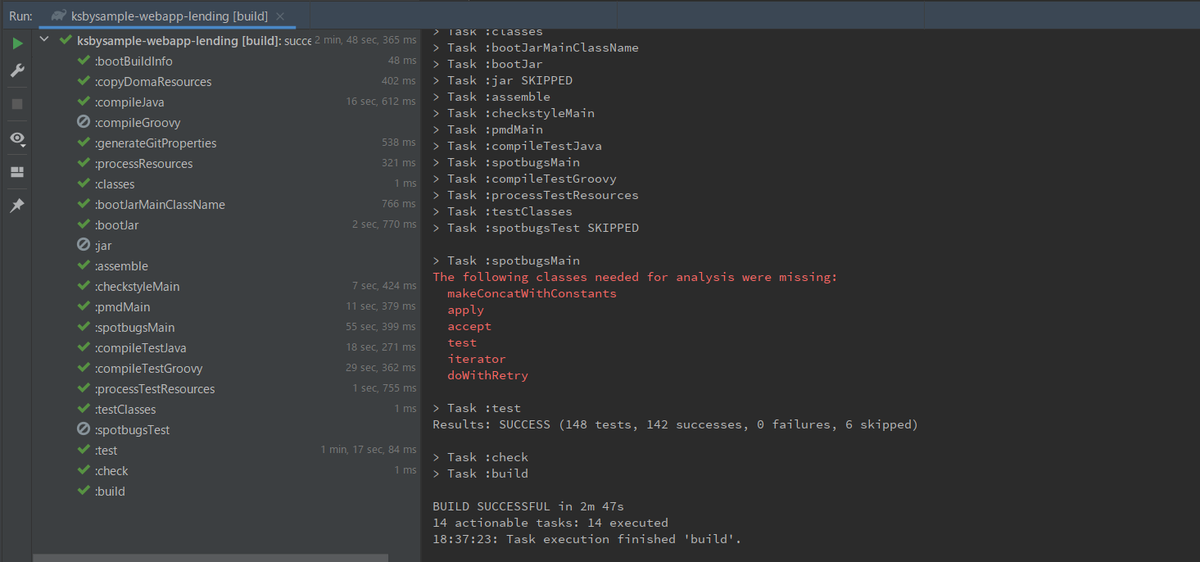Select the :bootBuildInfo task row
Image resolution: width=1200 pixels, height=562 pixels.
pos(226,61)
